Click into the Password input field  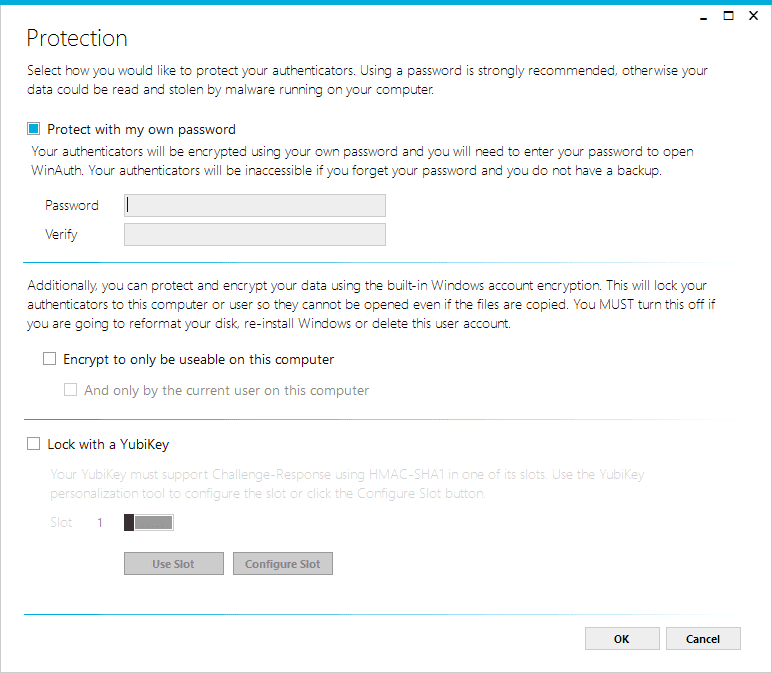[255, 205]
